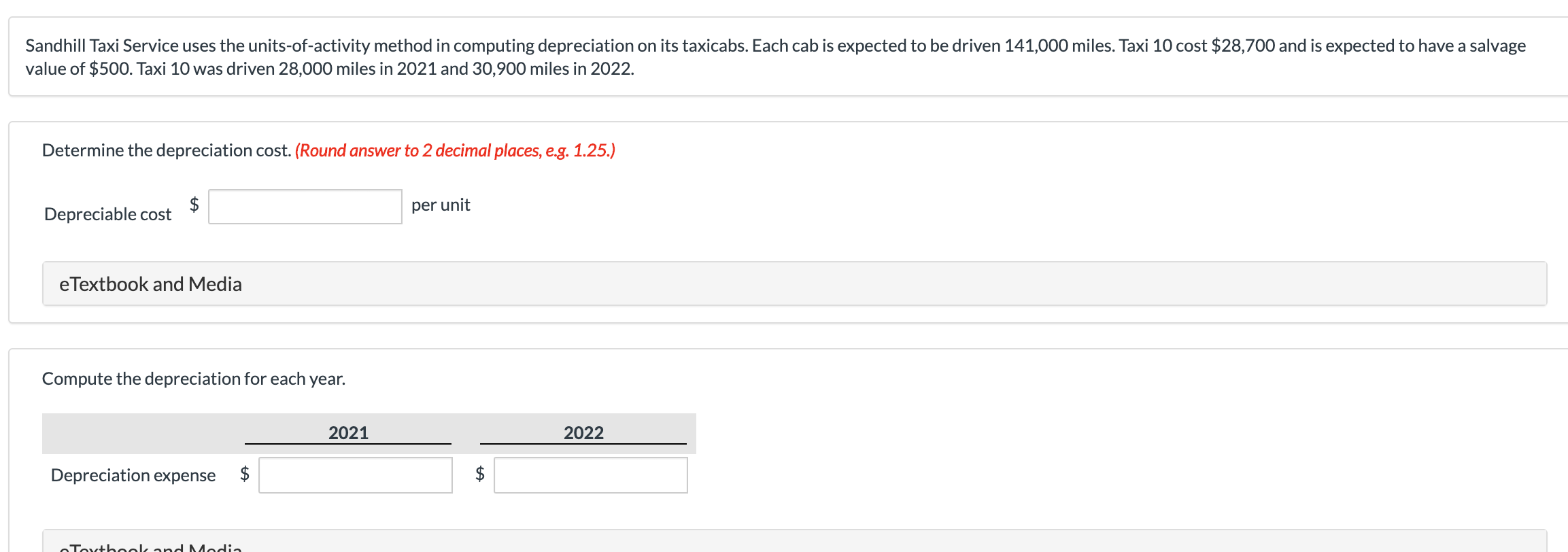Click the Depreciation expense row label
Image resolution: width=1568 pixels, height=552 pixels.
click(133, 475)
